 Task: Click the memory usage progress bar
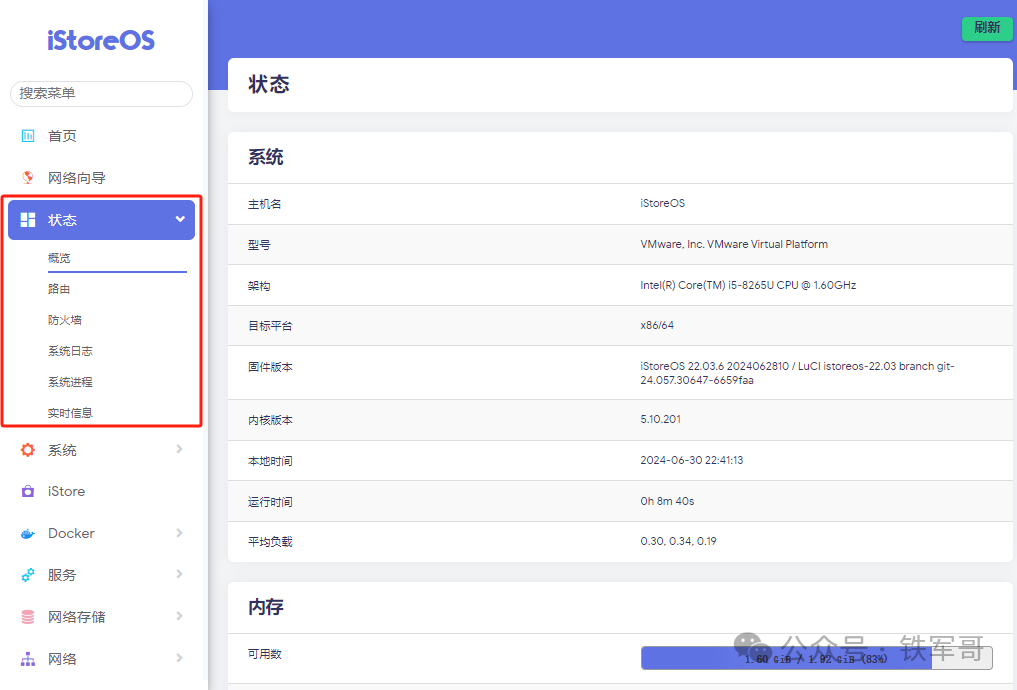[x=816, y=658]
